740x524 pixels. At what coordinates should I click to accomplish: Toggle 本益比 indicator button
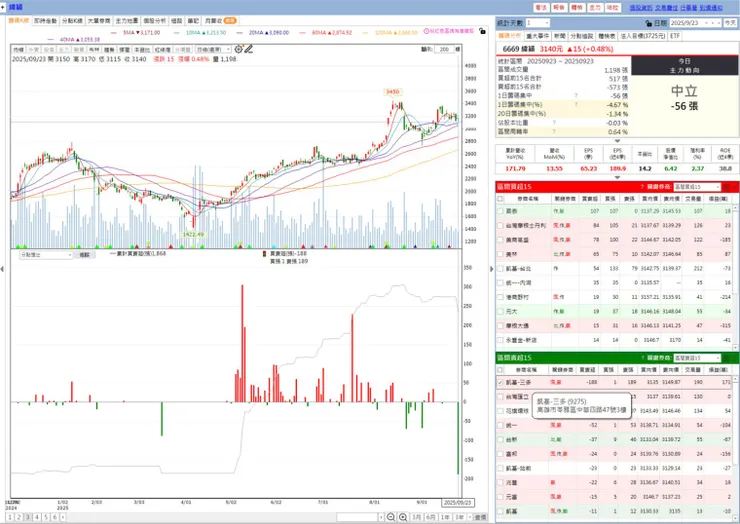pos(142,50)
